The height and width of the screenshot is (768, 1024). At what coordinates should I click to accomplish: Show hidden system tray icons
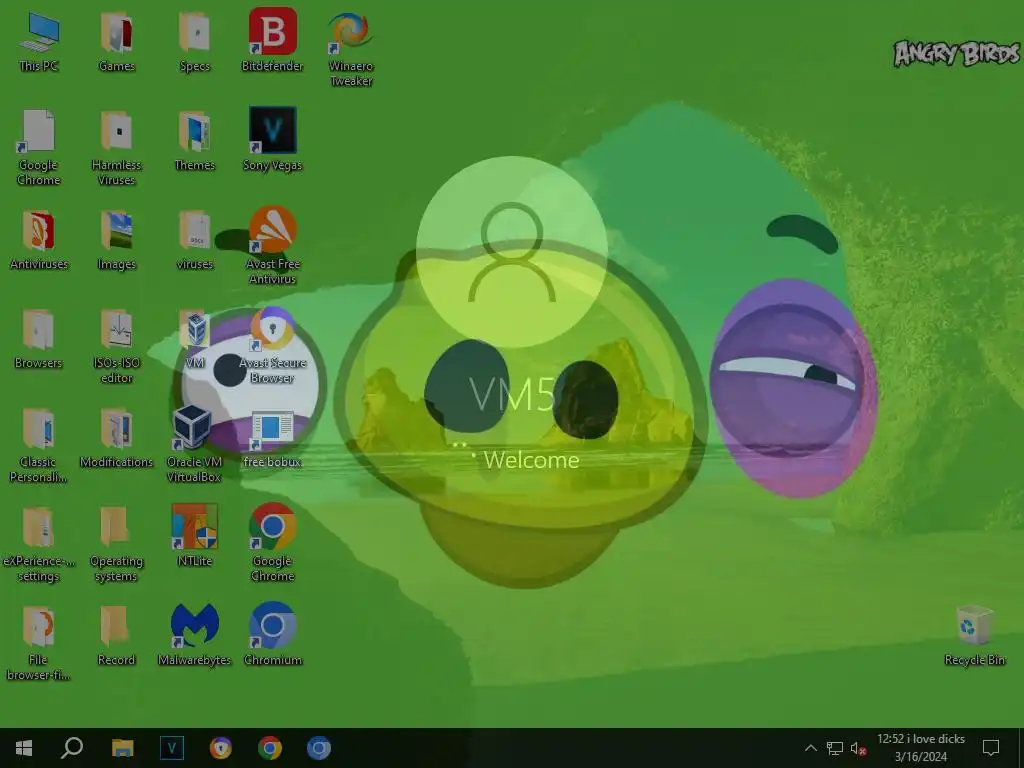pyautogui.click(x=810, y=748)
